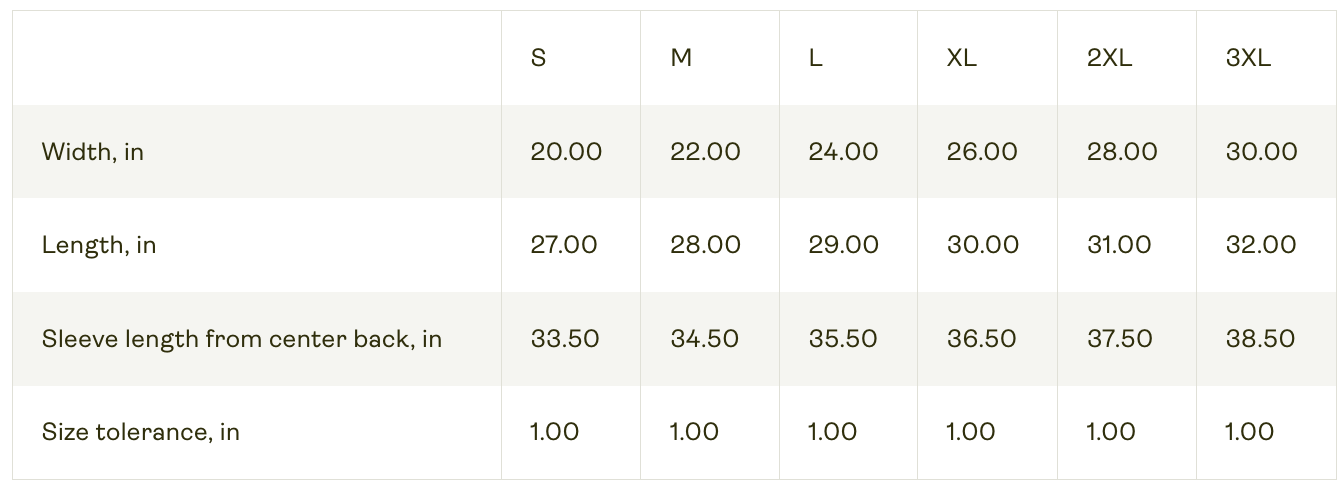Click the 2XL size column header

(x=1109, y=58)
